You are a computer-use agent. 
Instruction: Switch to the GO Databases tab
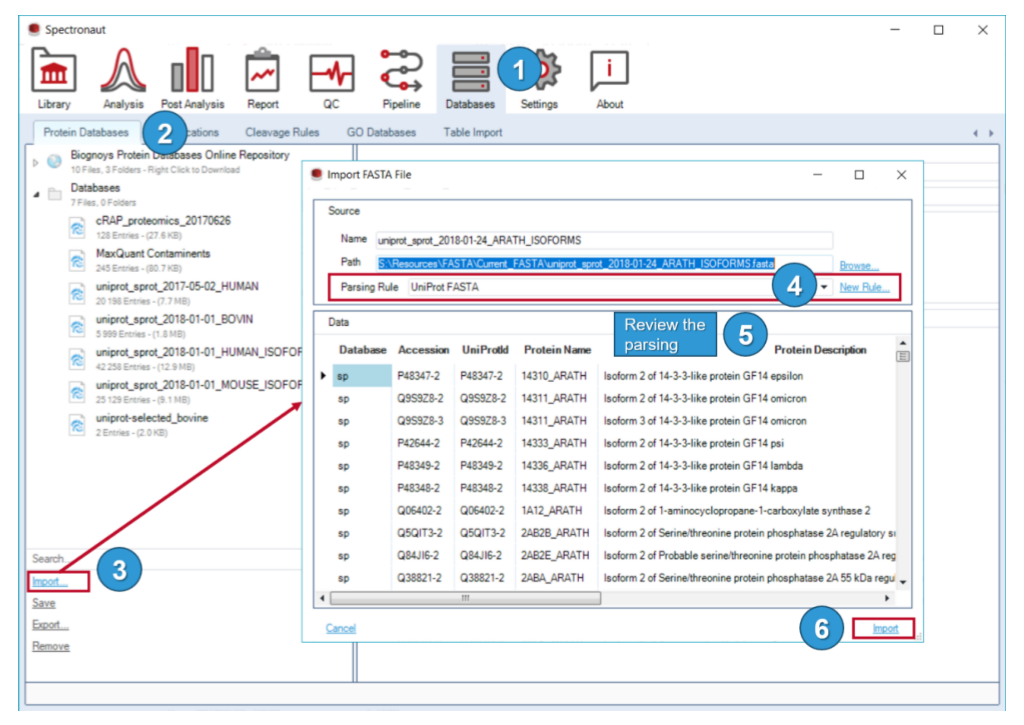click(381, 132)
